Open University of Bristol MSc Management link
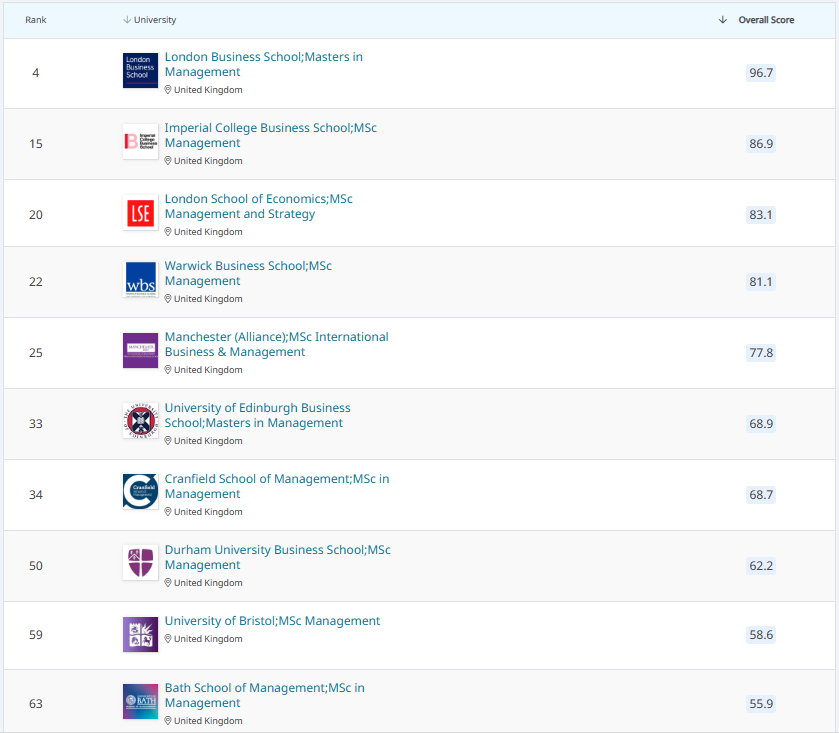This screenshot has height=733, width=839. coord(272,621)
